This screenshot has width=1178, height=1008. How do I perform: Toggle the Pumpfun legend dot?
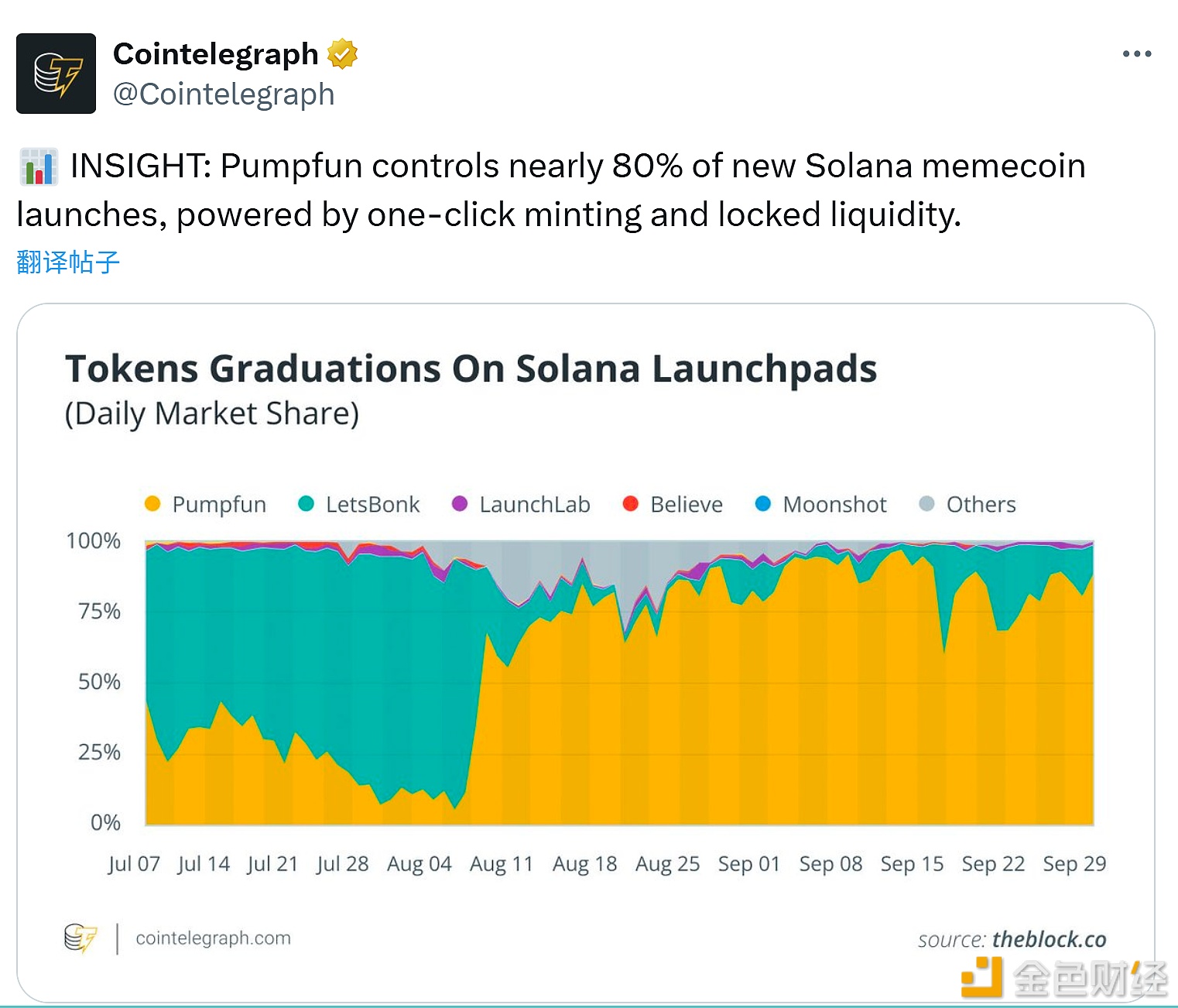(152, 504)
